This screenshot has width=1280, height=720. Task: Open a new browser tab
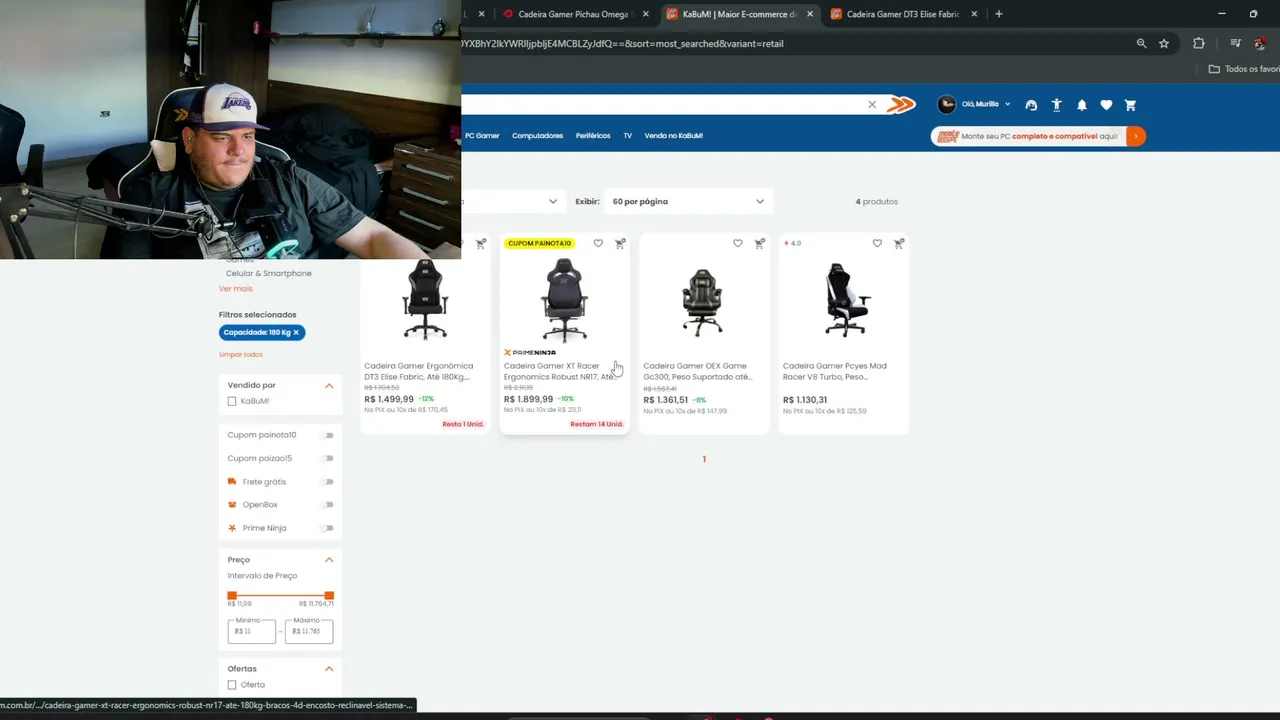pyautogui.click(x=998, y=14)
